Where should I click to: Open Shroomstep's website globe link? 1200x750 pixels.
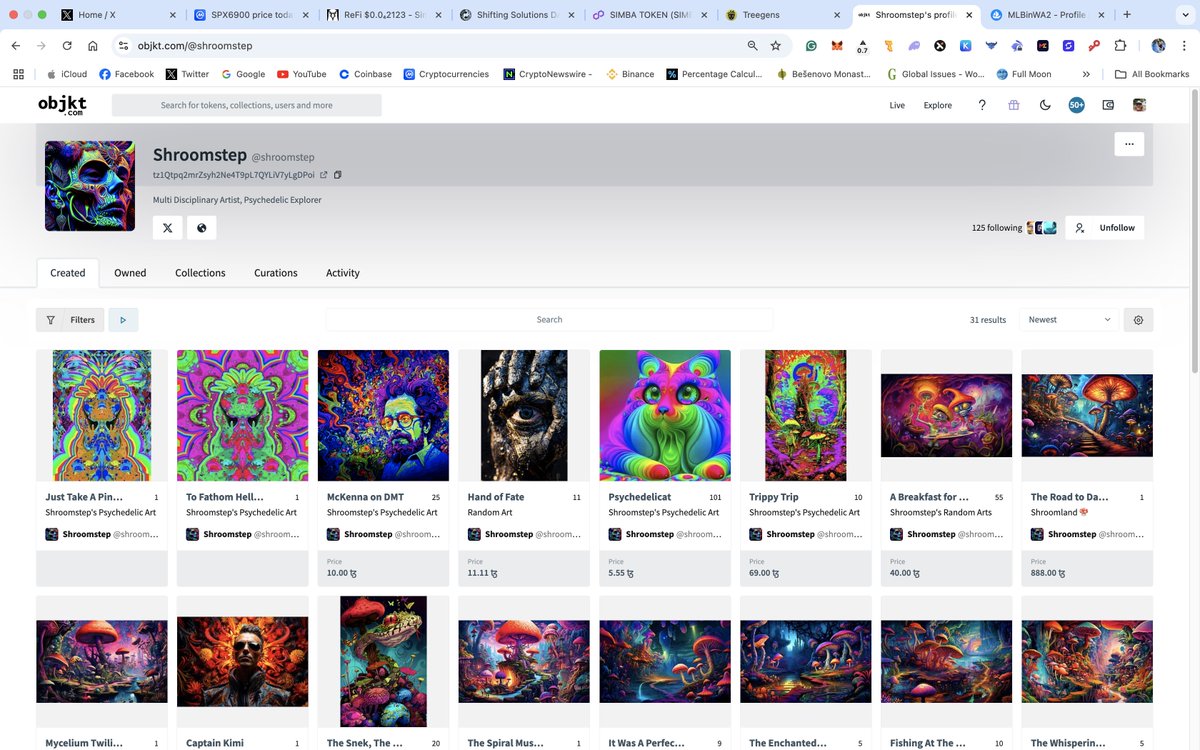point(202,228)
